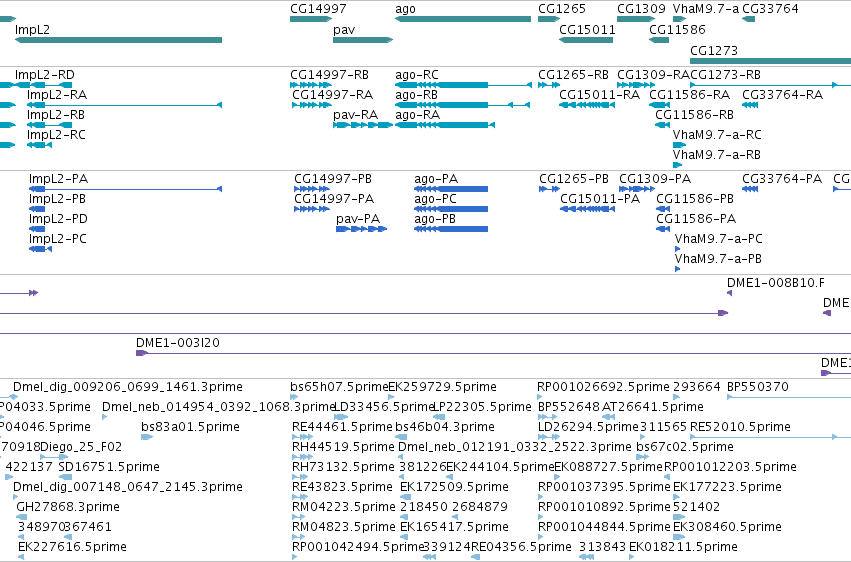Screen dimensions: 851x562
Task: Select protein CG11586-PA
Action: pos(696,219)
